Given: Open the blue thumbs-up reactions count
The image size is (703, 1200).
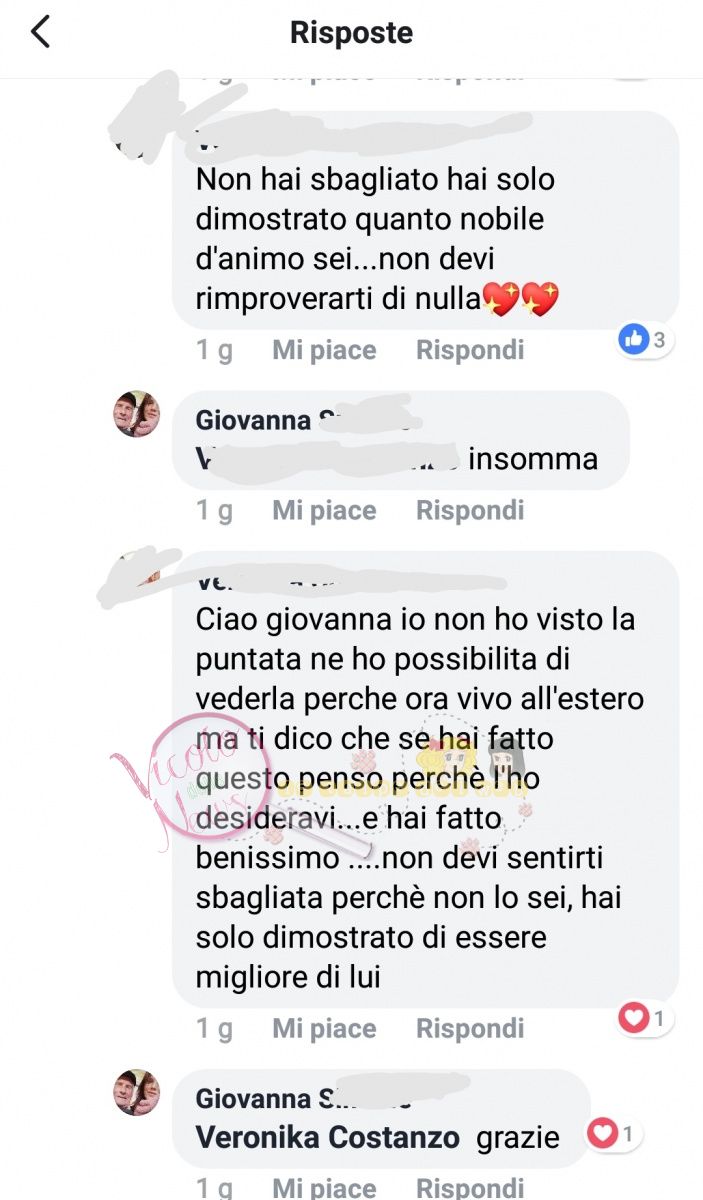Looking at the screenshot, I should (645, 340).
